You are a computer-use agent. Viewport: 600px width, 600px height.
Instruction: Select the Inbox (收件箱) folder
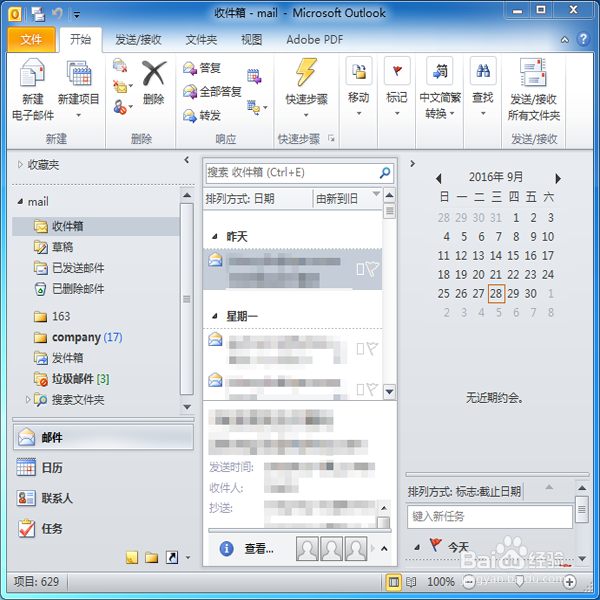(96, 226)
